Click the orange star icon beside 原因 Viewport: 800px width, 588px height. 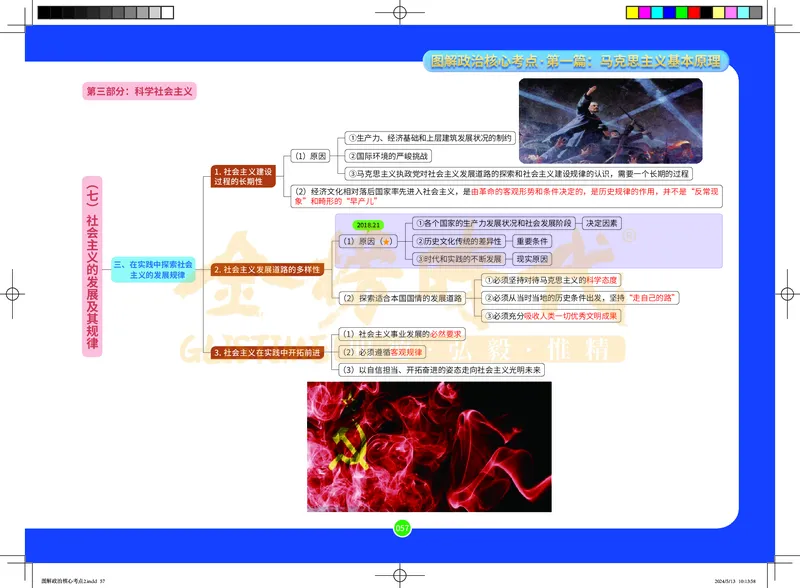[x=388, y=242]
